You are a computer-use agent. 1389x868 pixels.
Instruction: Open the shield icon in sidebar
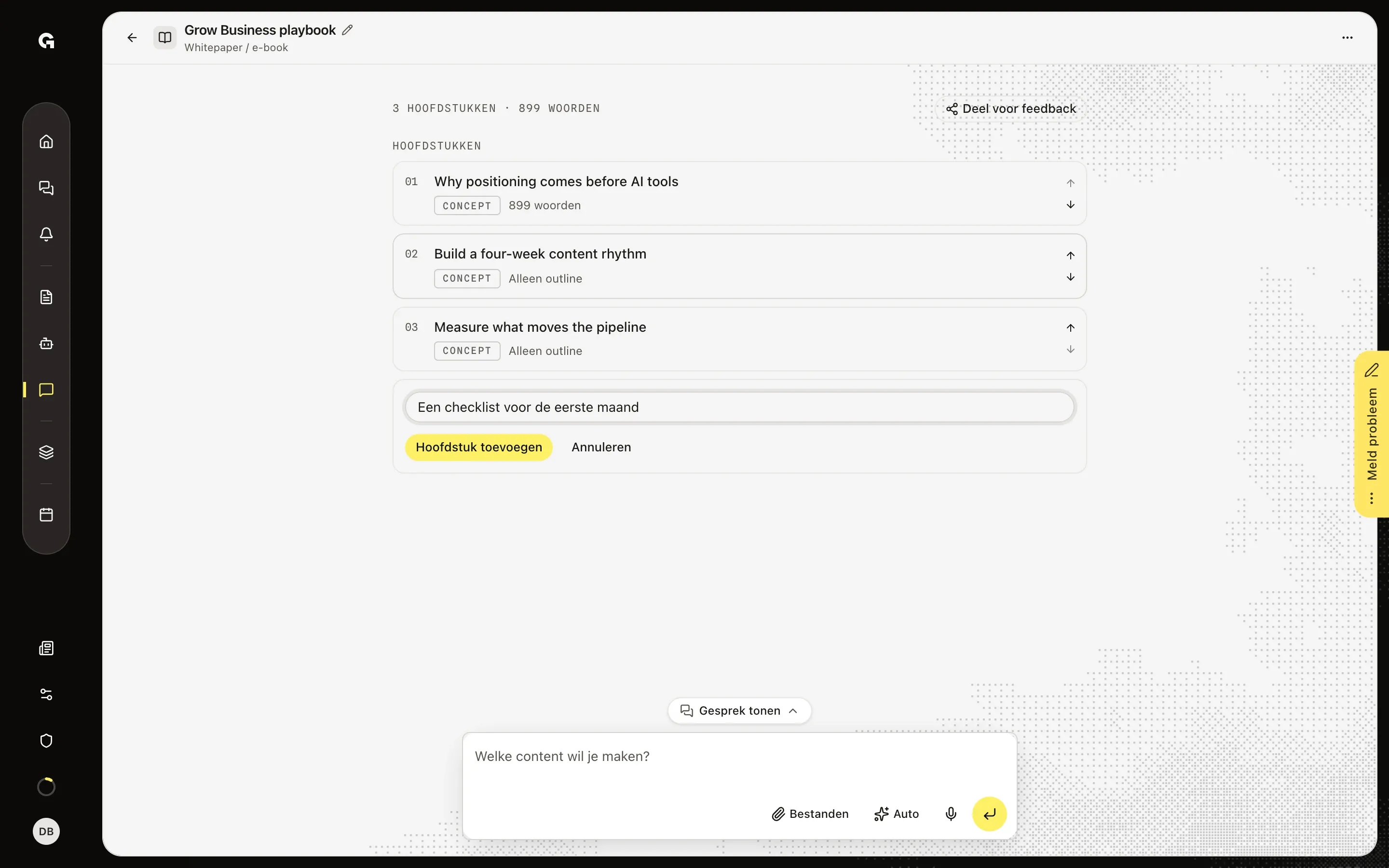(46, 741)
